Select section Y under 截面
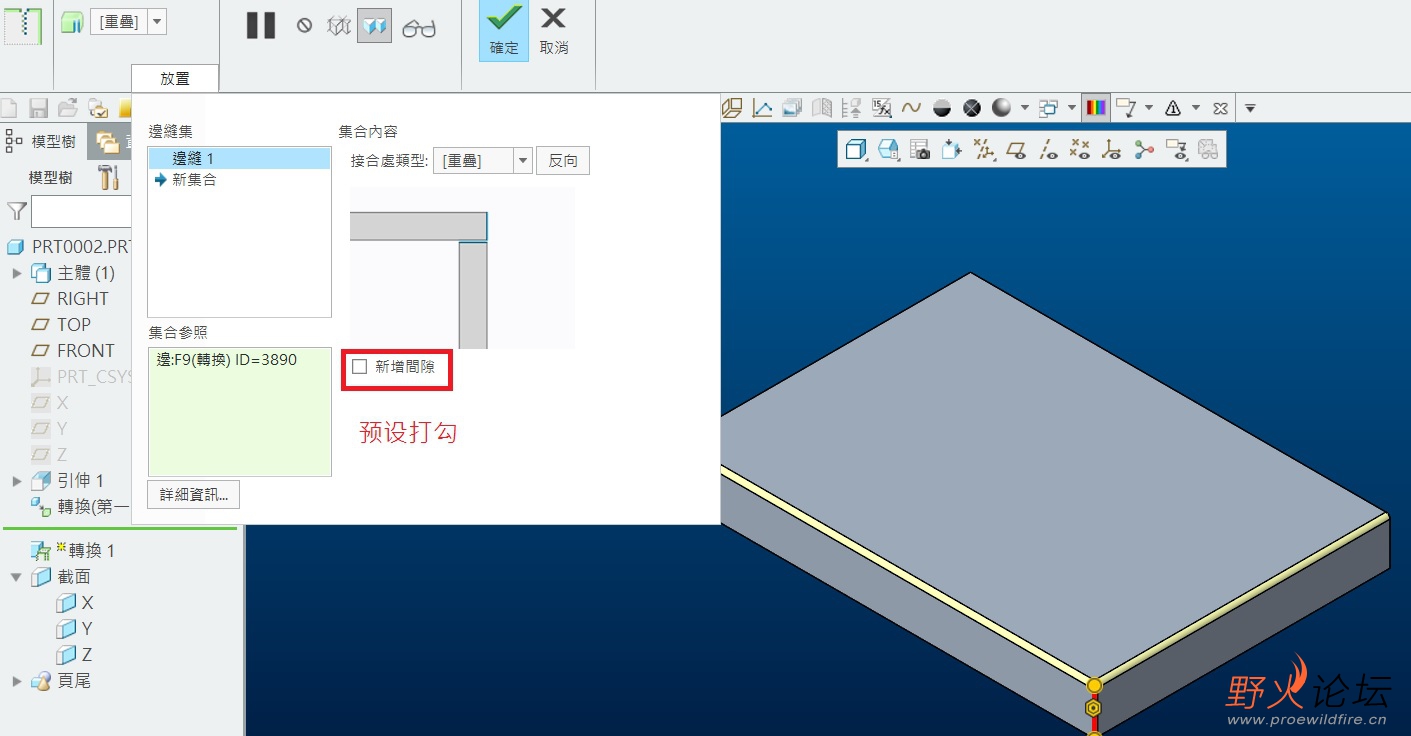This screenshot has width=1411, height=736. (75, 629)
